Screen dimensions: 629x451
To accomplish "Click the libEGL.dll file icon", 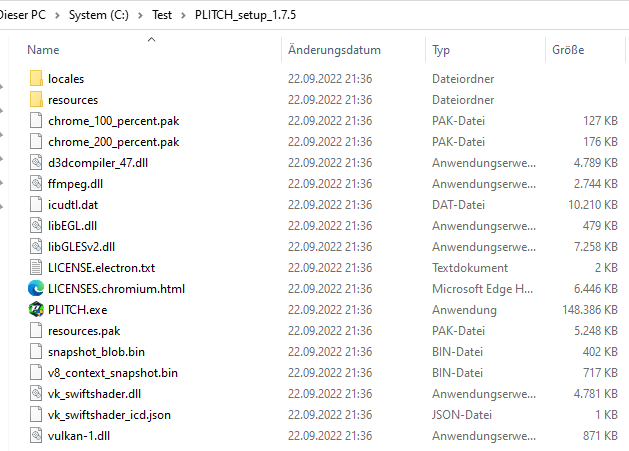I will pyautogui.click(x=36, y=225).
